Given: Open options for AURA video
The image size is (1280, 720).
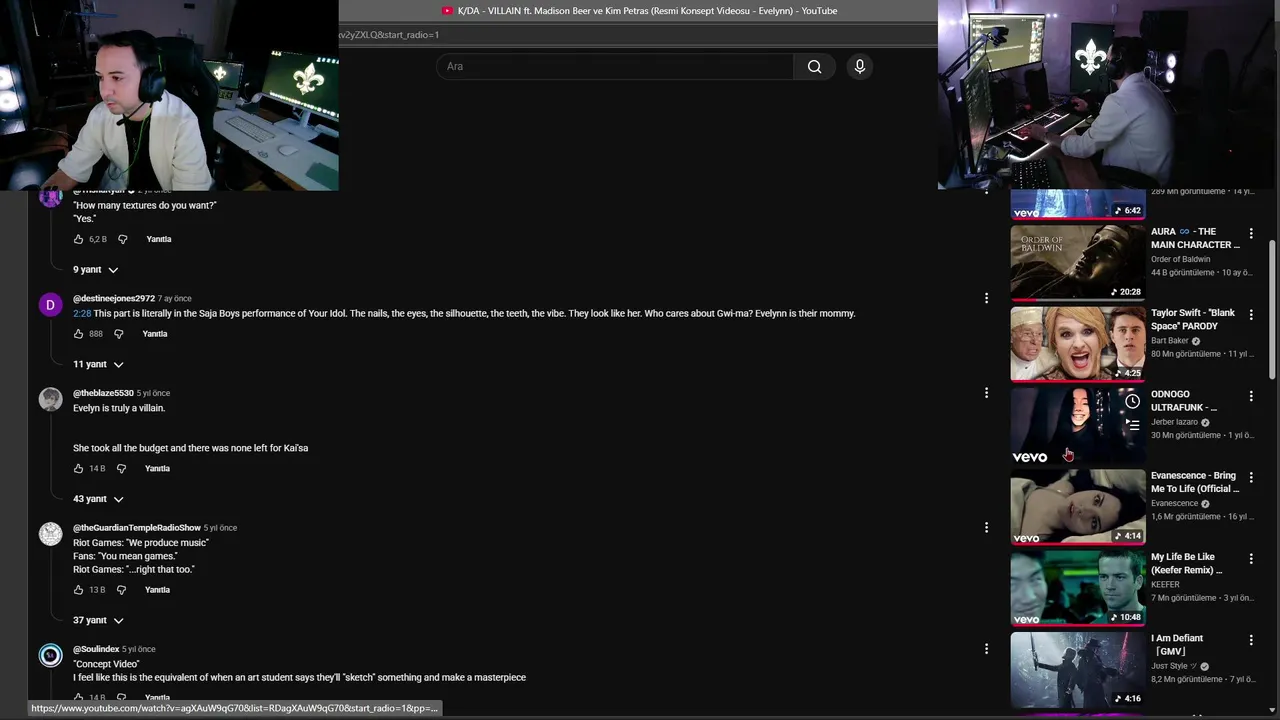Looking at the screenshot, I should click(1250, 233).
